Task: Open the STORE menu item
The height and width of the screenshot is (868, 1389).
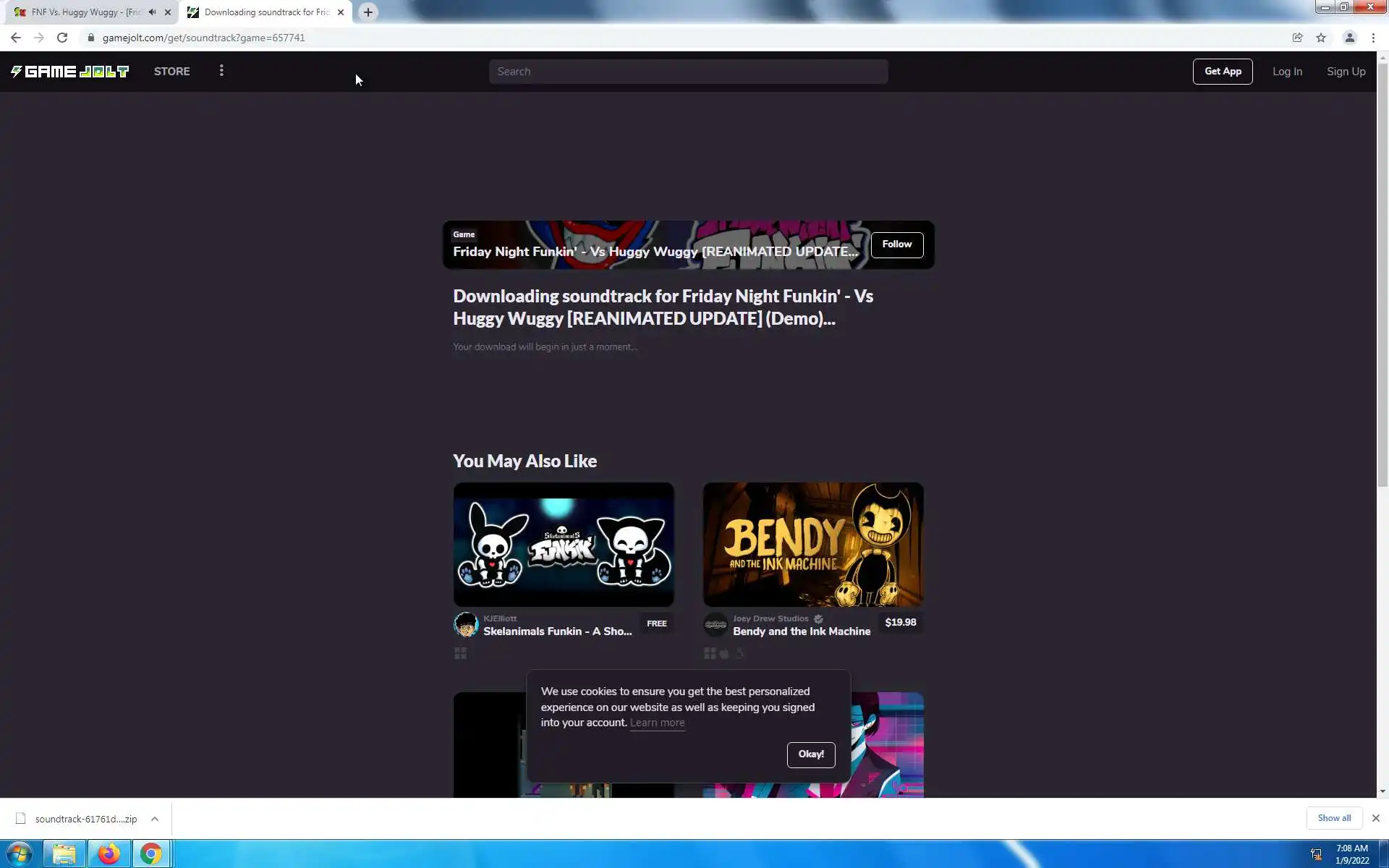Action: (x=171, y=71)
